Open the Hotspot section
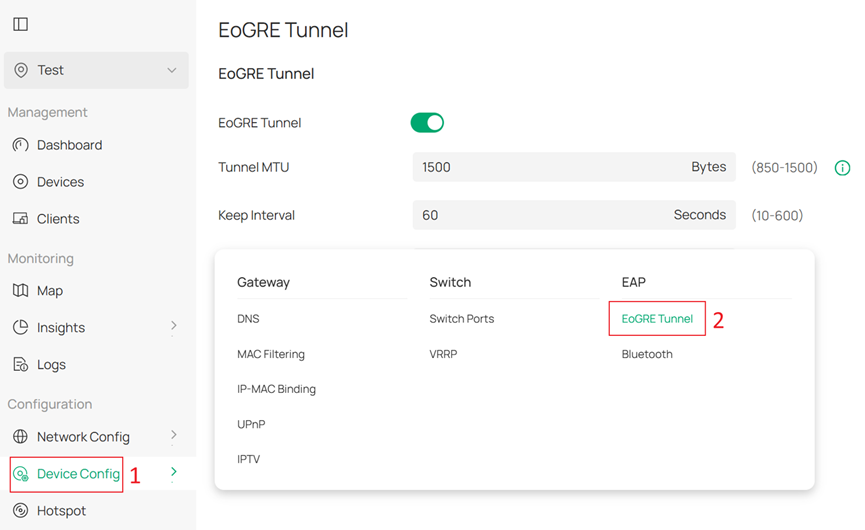Viewport: 865px width, 530px height. (x=61, y=511)
